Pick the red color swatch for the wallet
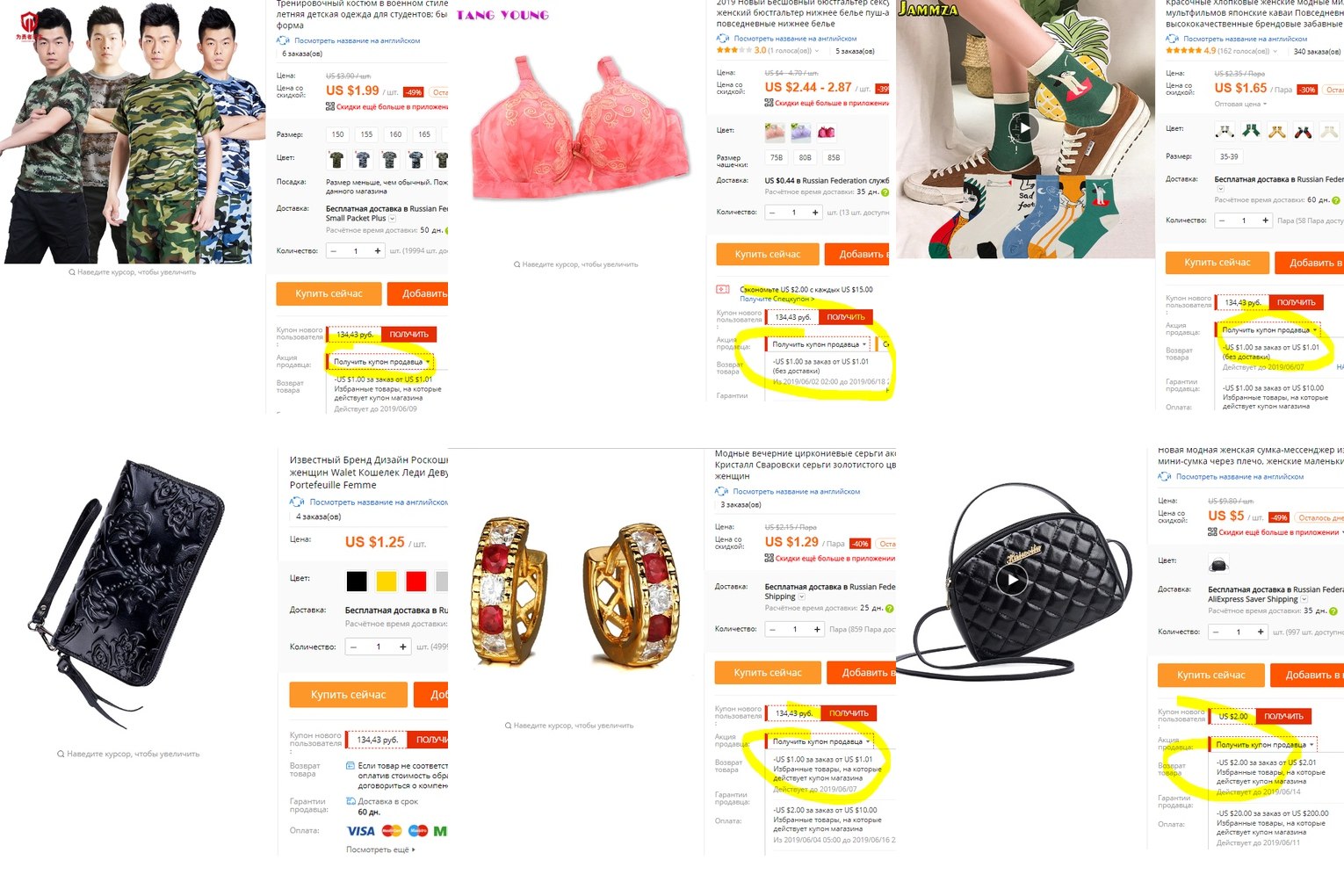Viewport: 1344px width, 896px height. (415, 581)
